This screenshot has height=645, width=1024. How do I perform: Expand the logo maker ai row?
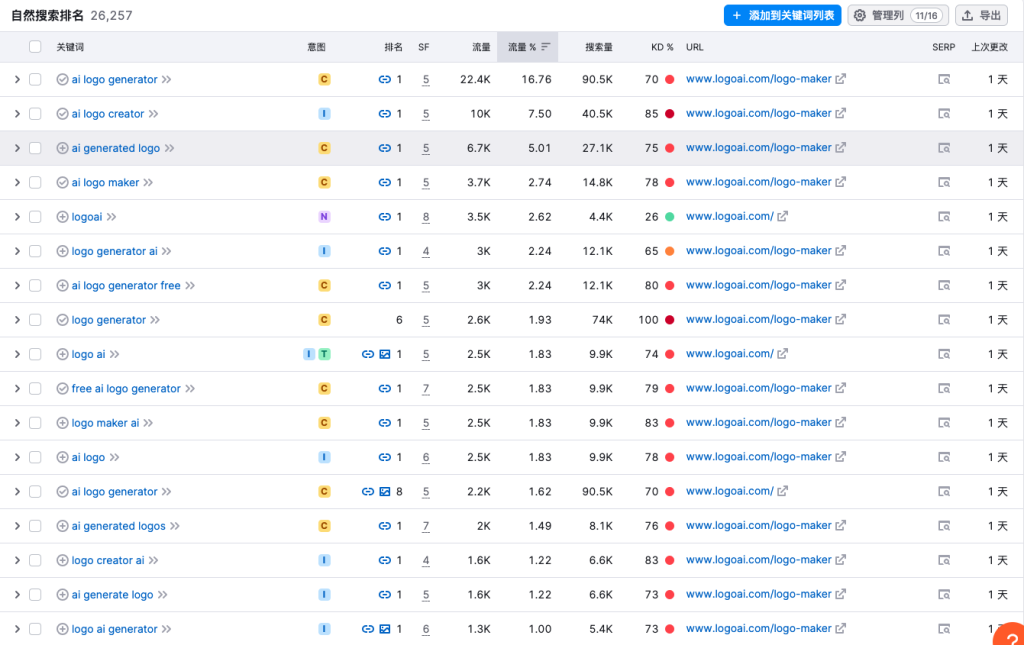[x=18, y=423]
